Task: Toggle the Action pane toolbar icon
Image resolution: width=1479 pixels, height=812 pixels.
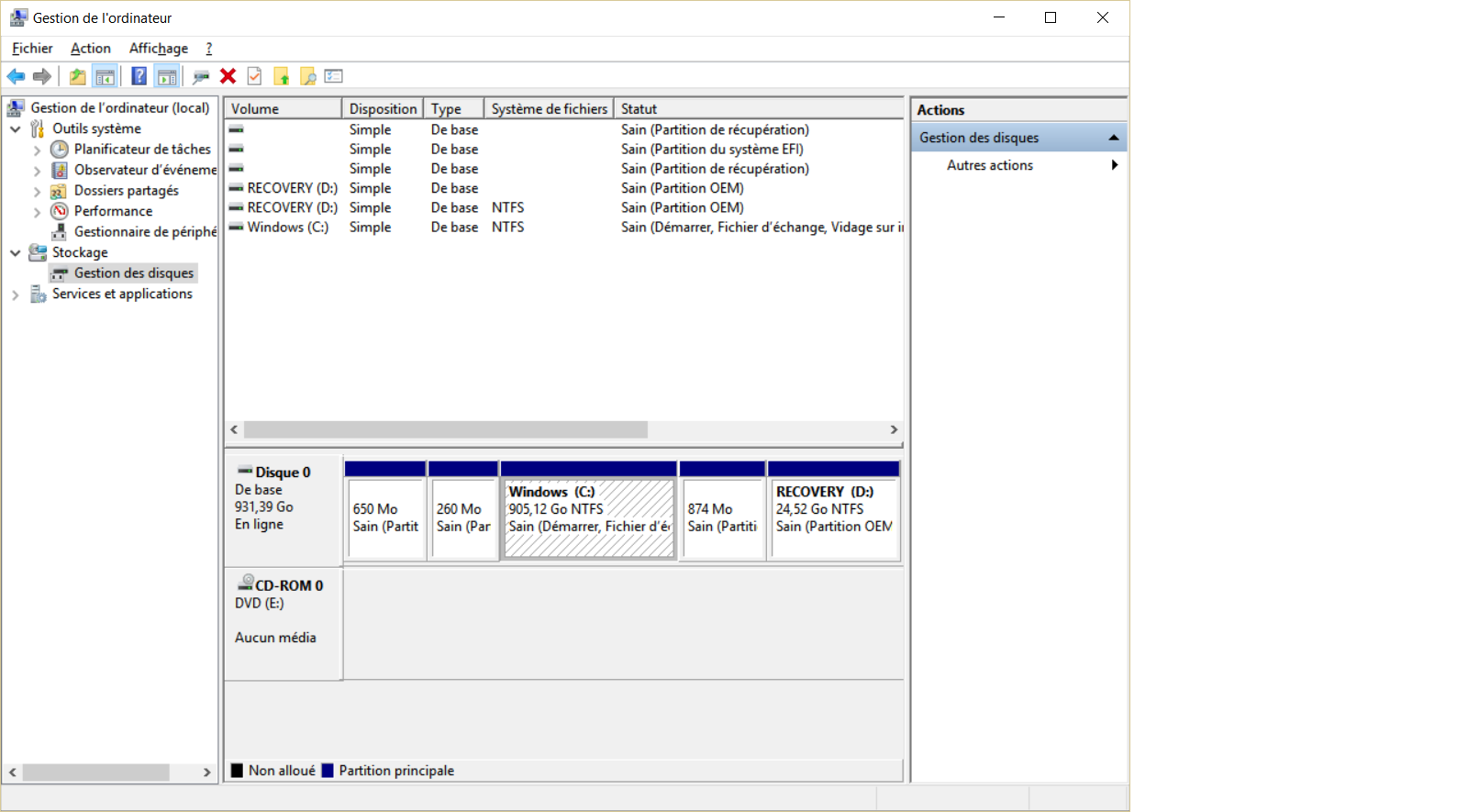Action: coord(167,76)
